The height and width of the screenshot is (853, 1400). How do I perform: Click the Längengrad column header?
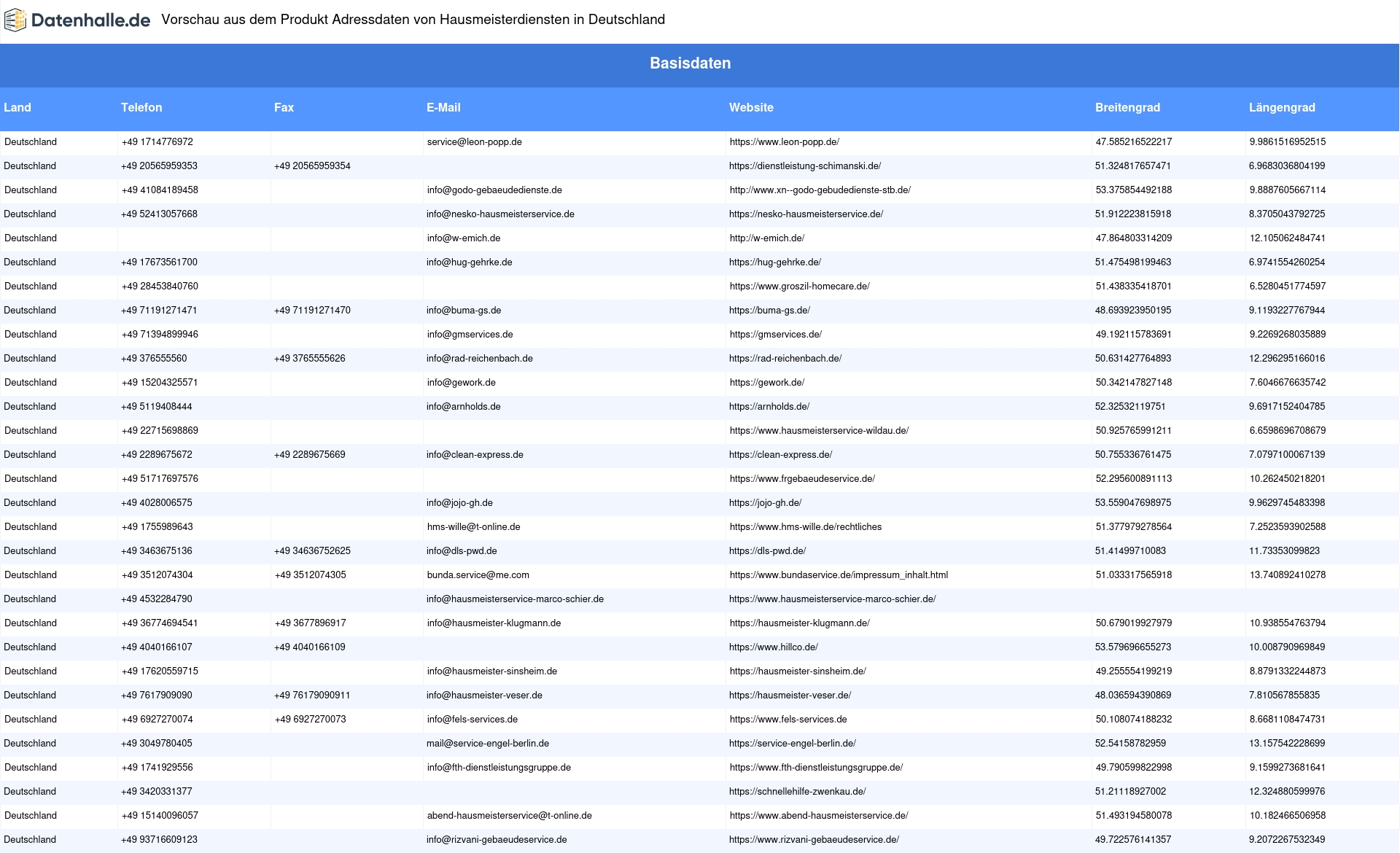1282,107
